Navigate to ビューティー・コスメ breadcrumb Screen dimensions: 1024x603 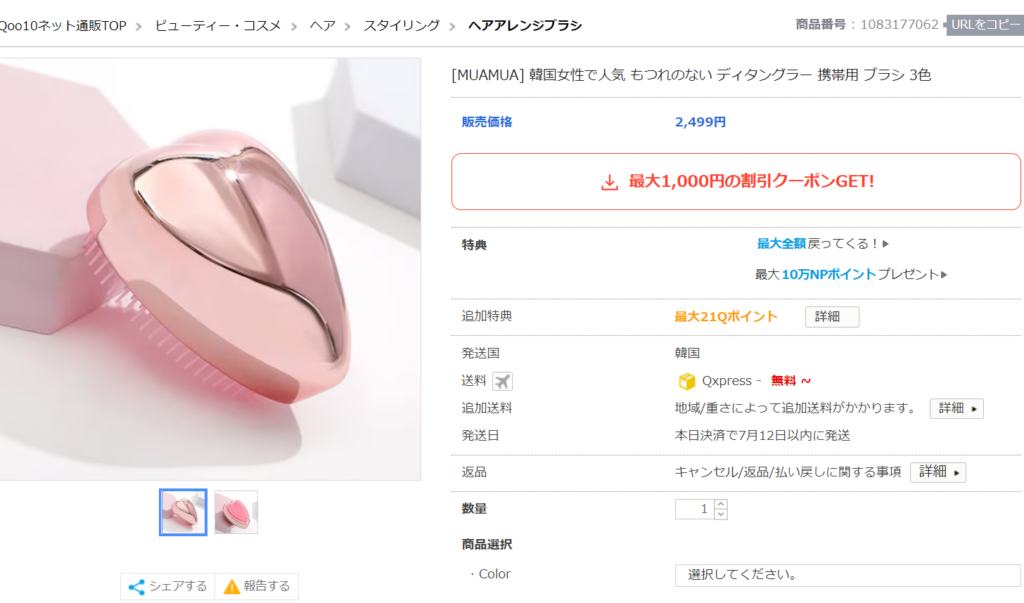coord(218,25)
